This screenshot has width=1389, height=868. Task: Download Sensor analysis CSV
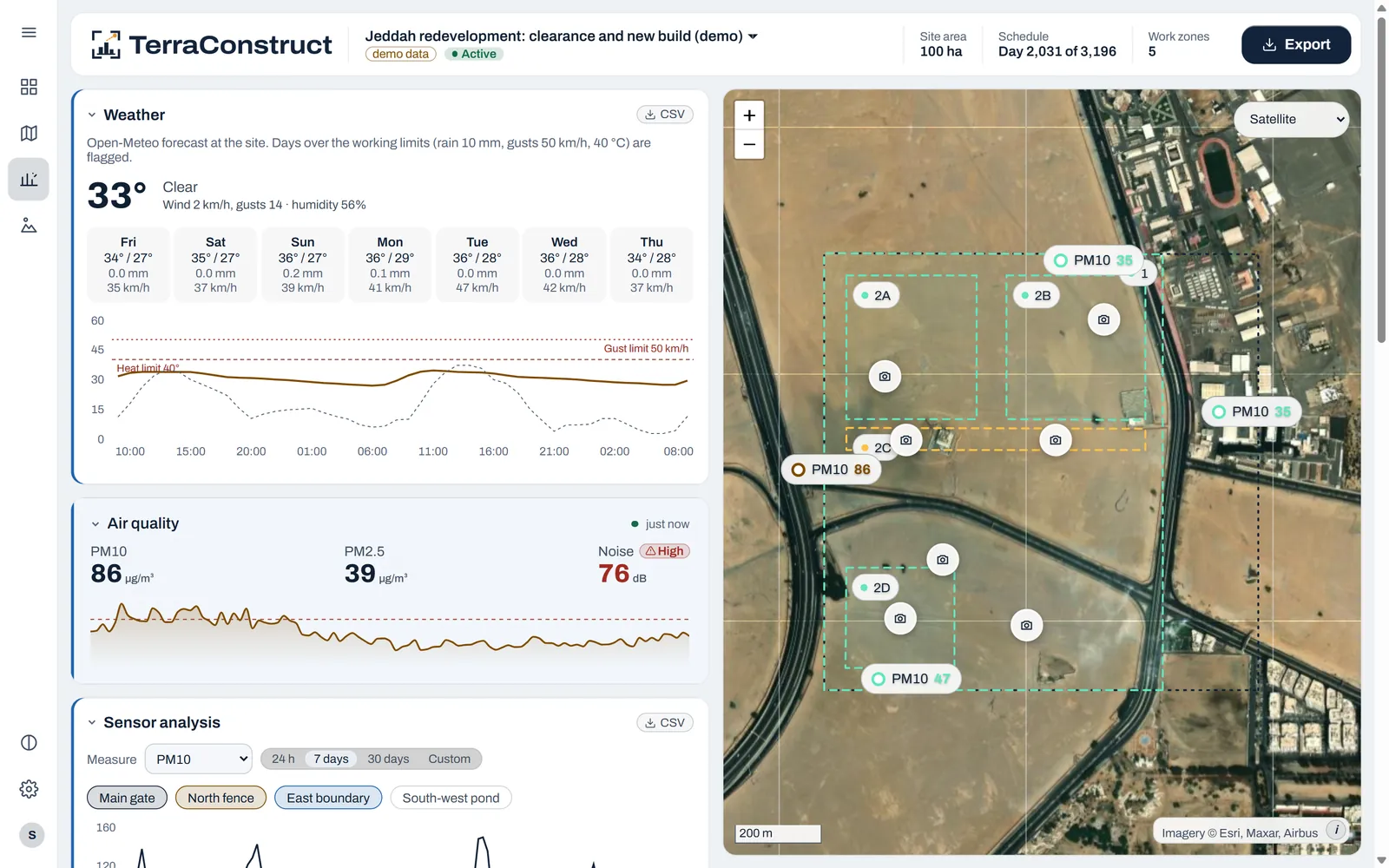click(x=665, y=722)
